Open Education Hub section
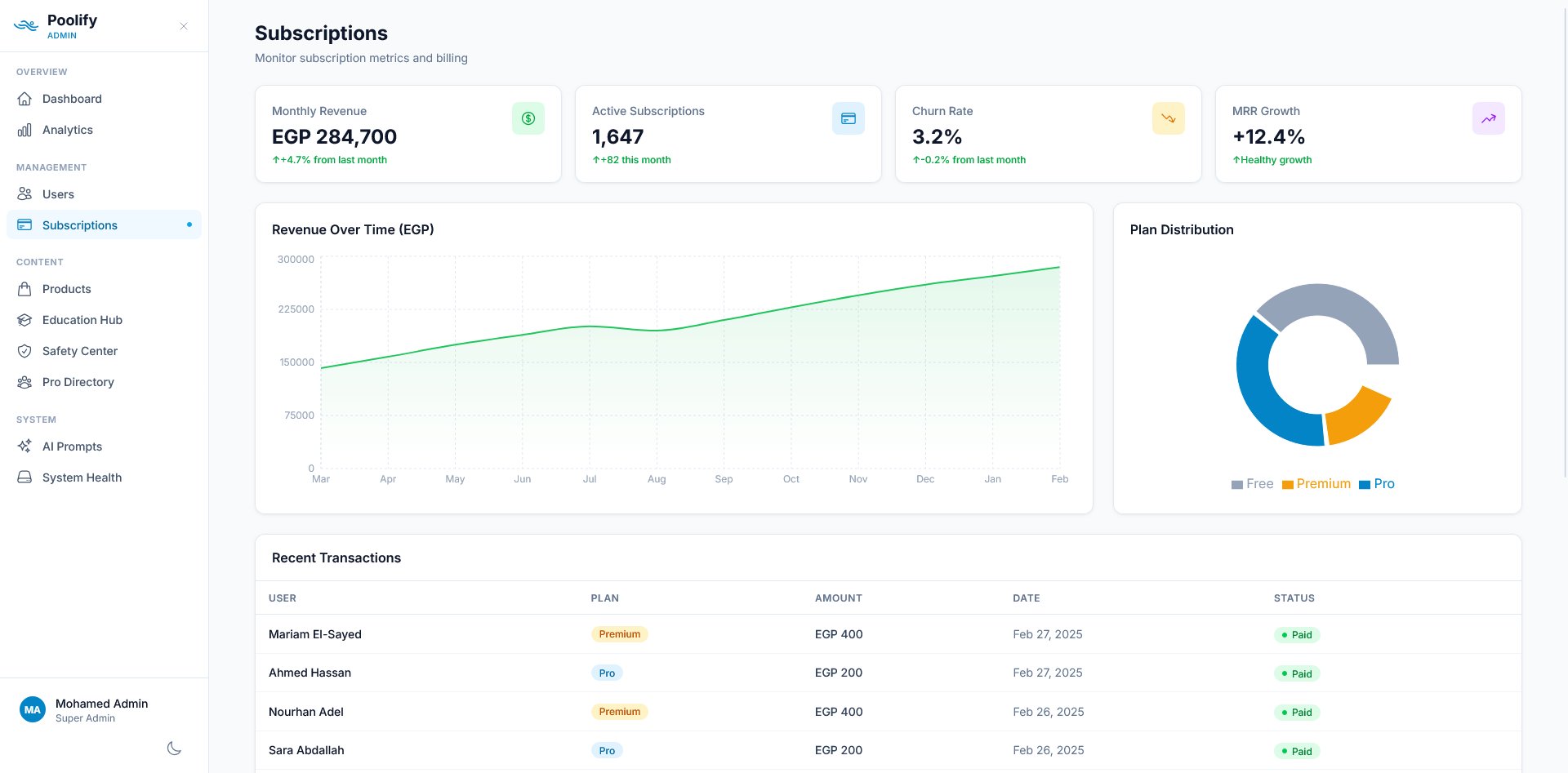This screenshot has height=773, width=1568. [x=104, y=320]
